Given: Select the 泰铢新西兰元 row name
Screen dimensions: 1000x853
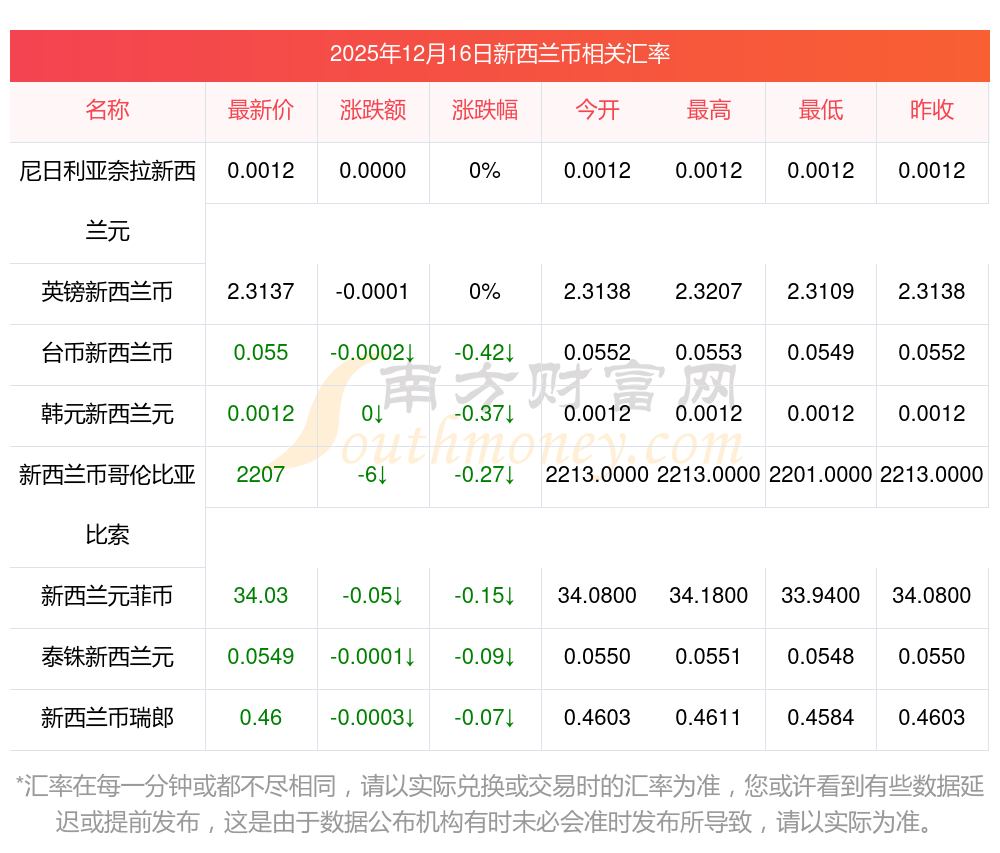Looking at the screenshot, I should tap(107, 656).
